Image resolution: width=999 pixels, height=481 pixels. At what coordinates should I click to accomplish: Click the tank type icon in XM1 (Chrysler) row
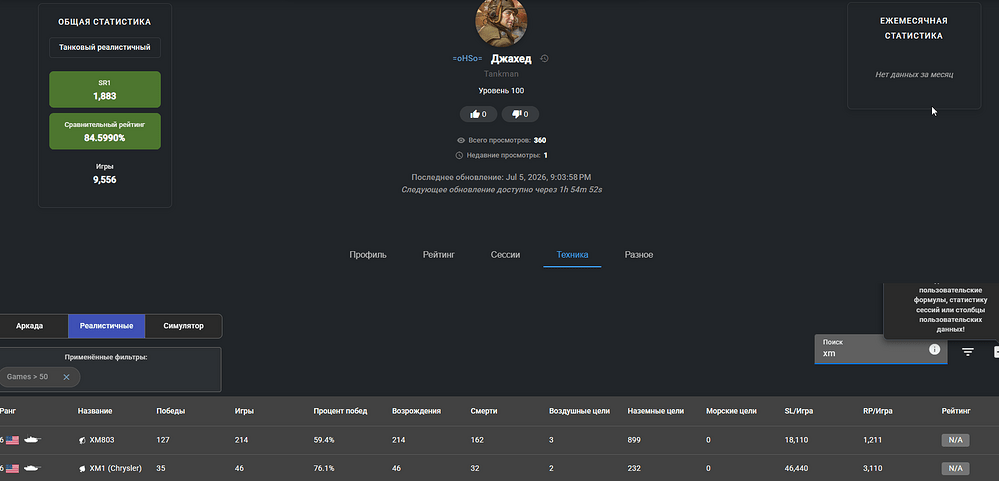coord(32,468)
